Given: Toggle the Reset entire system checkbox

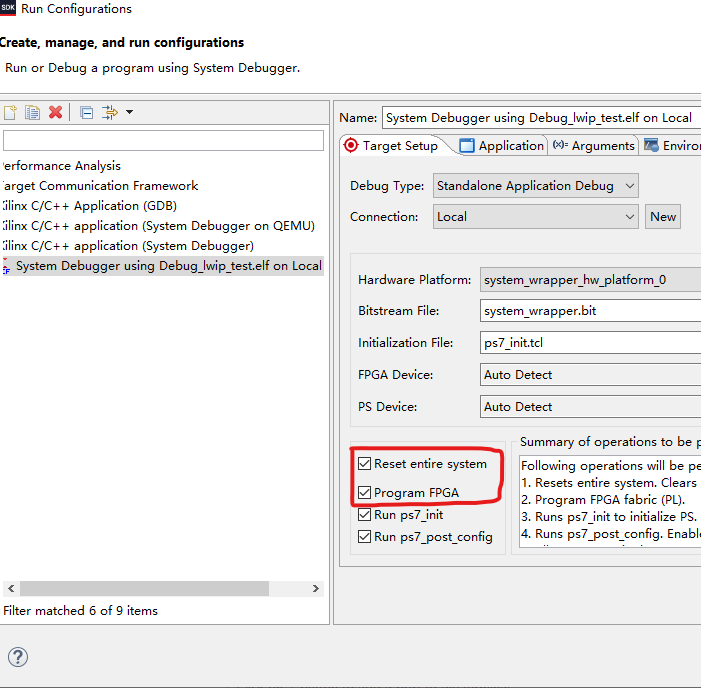Looking at the screenshot, I should tap(365, 464).
